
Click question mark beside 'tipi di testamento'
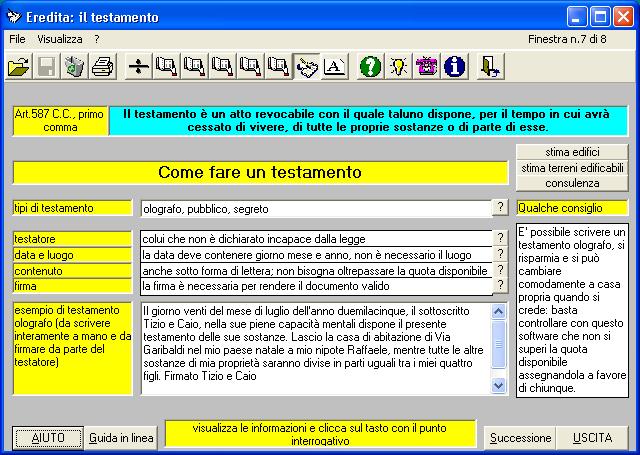[500, 207]
